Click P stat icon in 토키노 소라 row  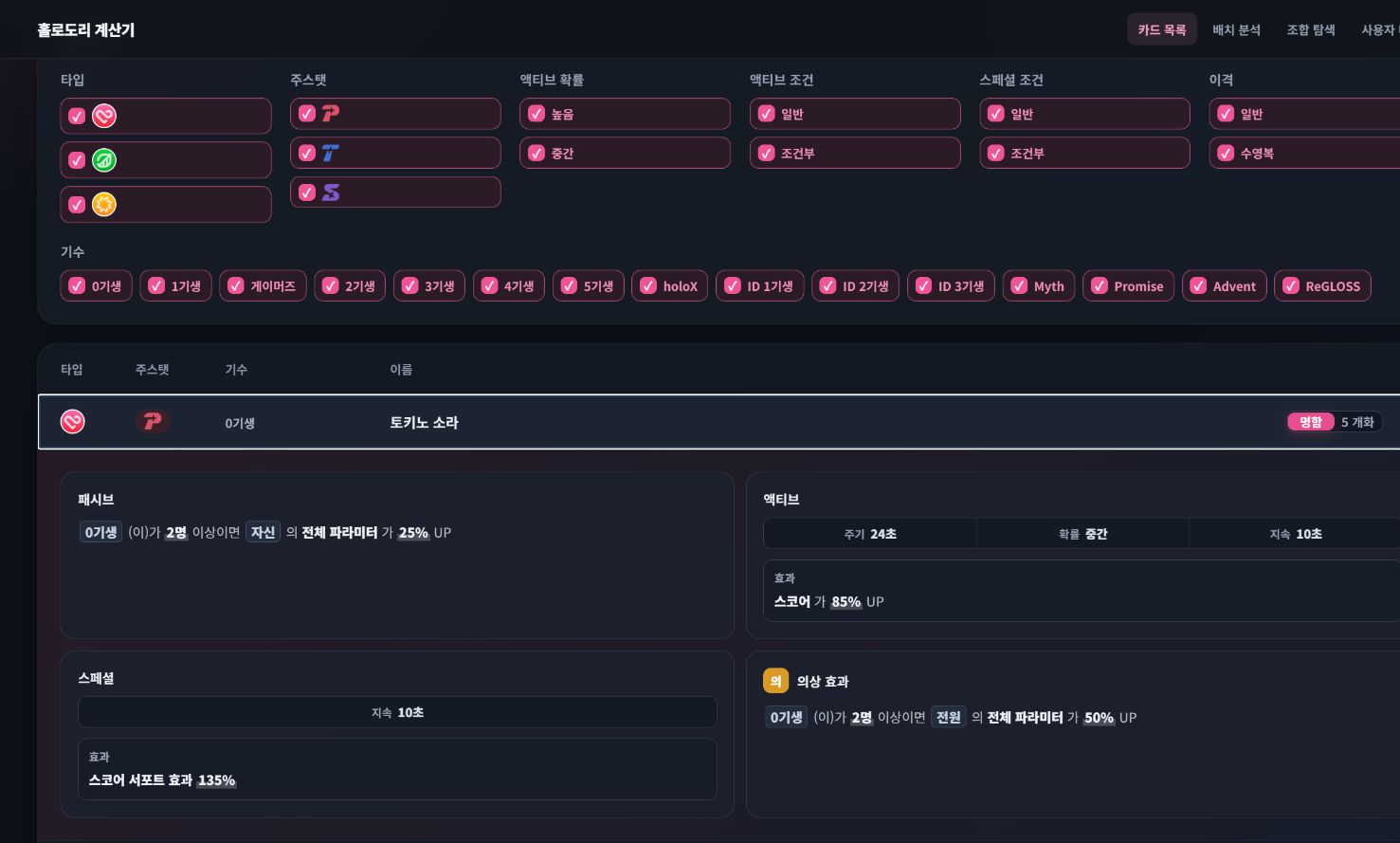[x=153, y=422]
